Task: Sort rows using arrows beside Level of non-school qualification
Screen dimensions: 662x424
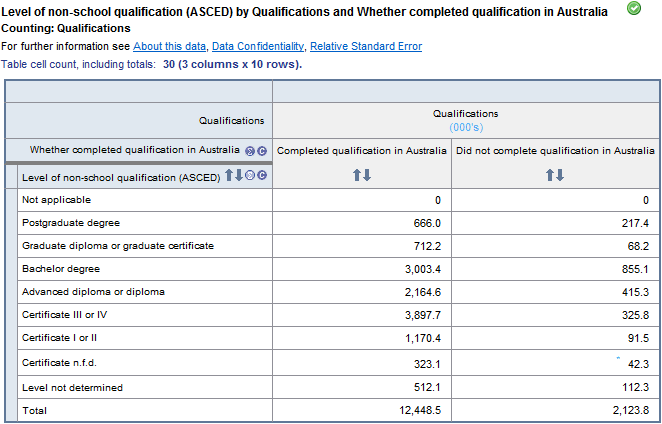Action: coord(233,176)
